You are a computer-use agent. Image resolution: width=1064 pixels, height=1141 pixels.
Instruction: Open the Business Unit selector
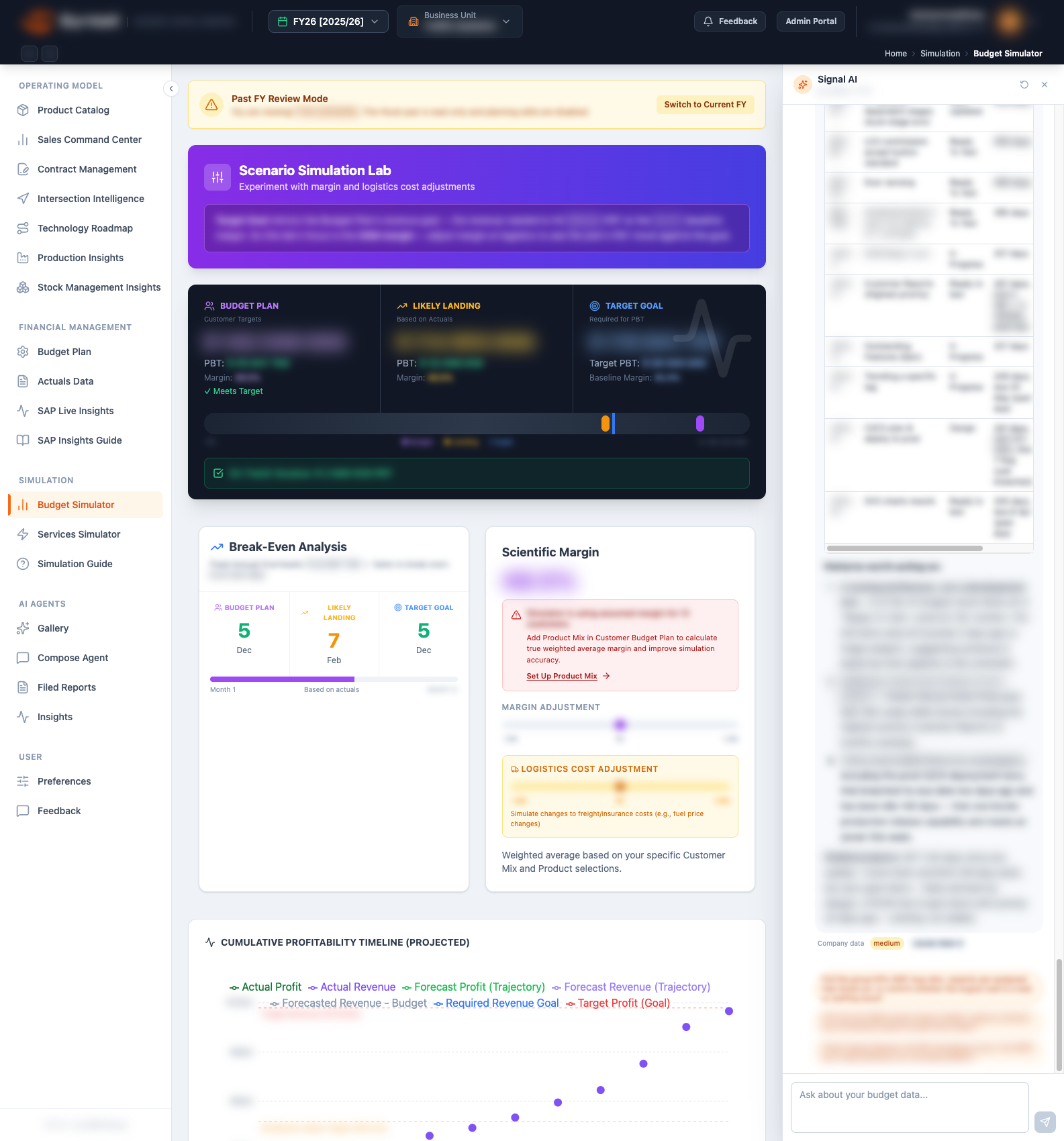pos(460,21)
